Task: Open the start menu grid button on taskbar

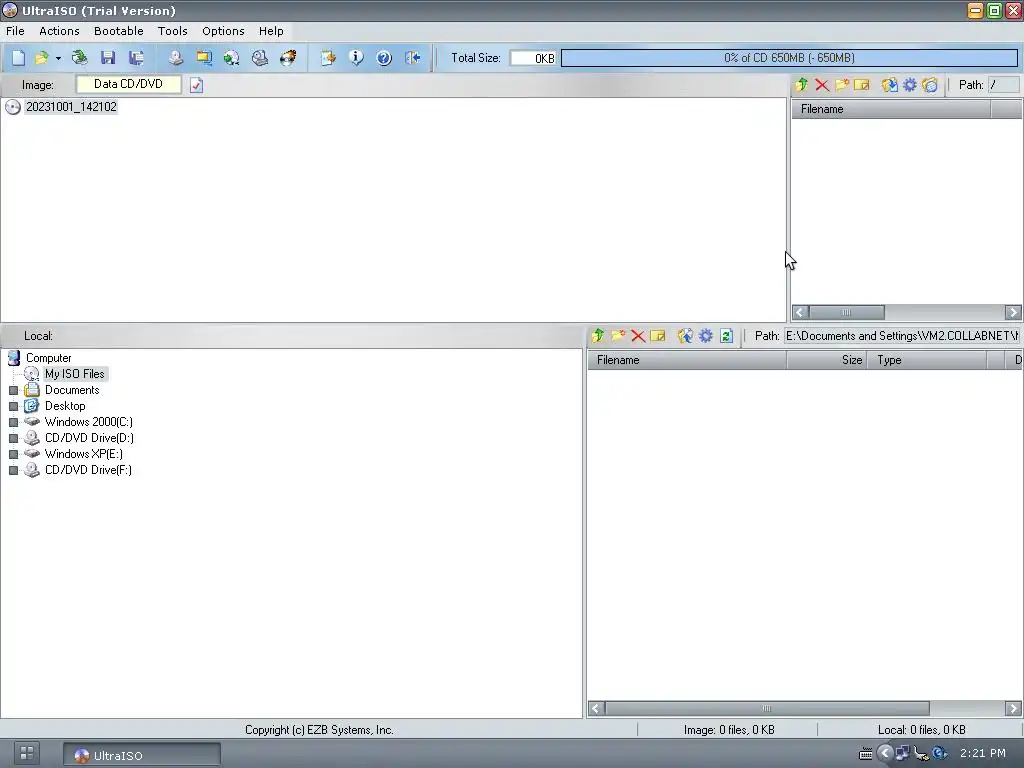Action: pos(27,753)
